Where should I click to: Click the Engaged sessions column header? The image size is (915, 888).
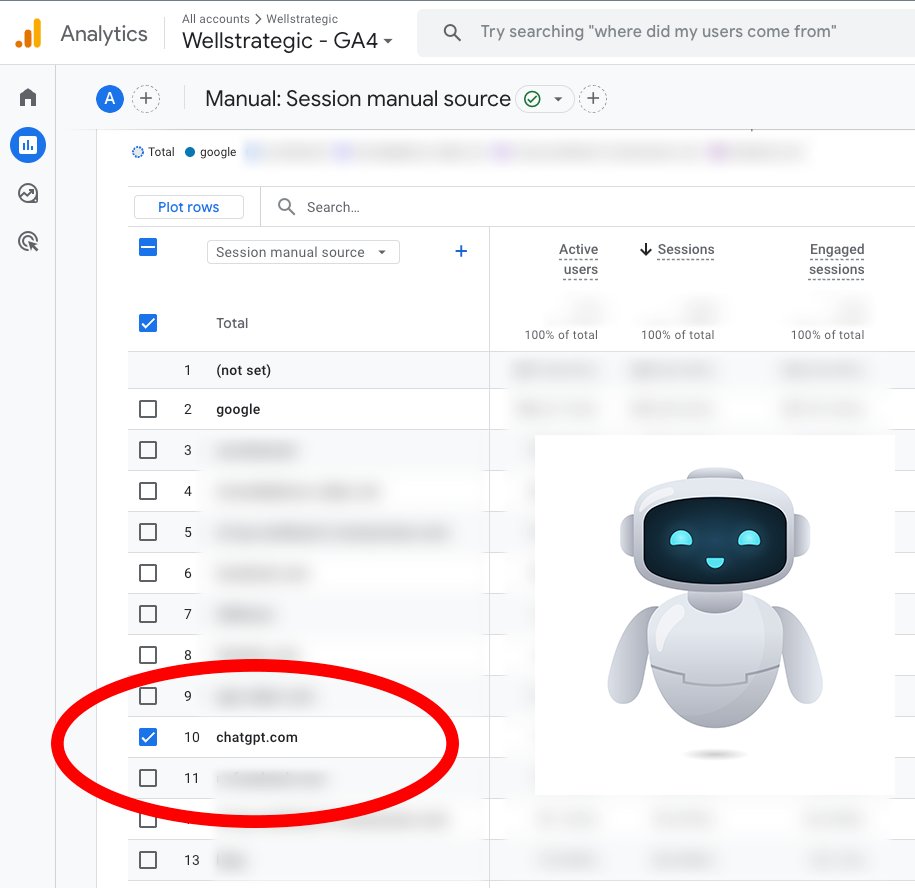coord(836,260)
